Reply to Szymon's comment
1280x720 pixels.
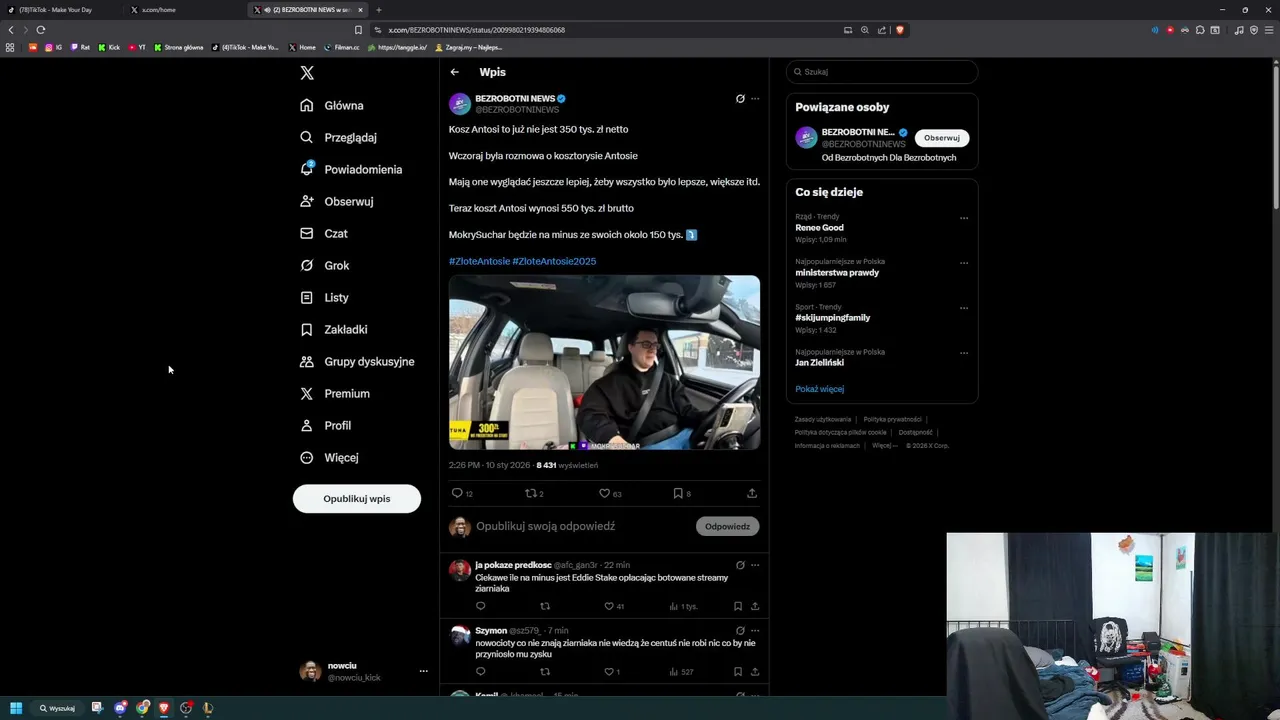[x=480, y=672]
